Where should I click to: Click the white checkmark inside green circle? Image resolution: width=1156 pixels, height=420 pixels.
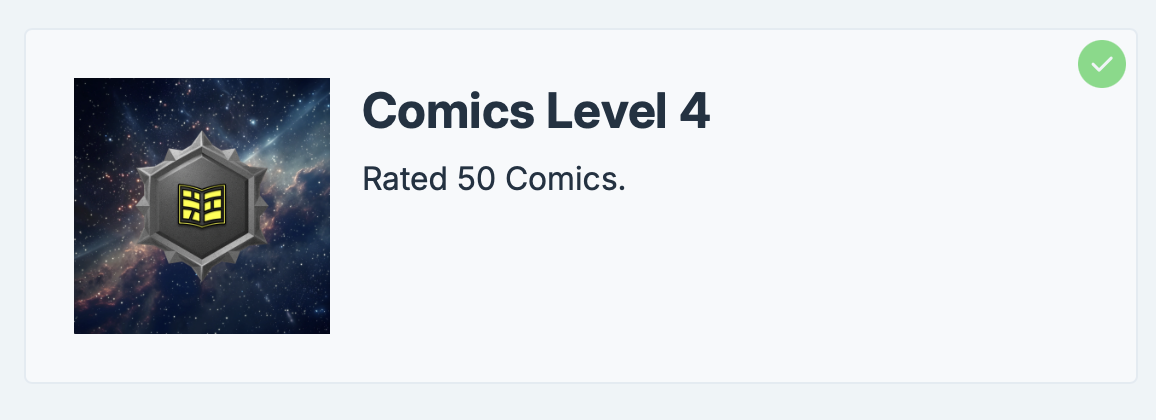1101,65
